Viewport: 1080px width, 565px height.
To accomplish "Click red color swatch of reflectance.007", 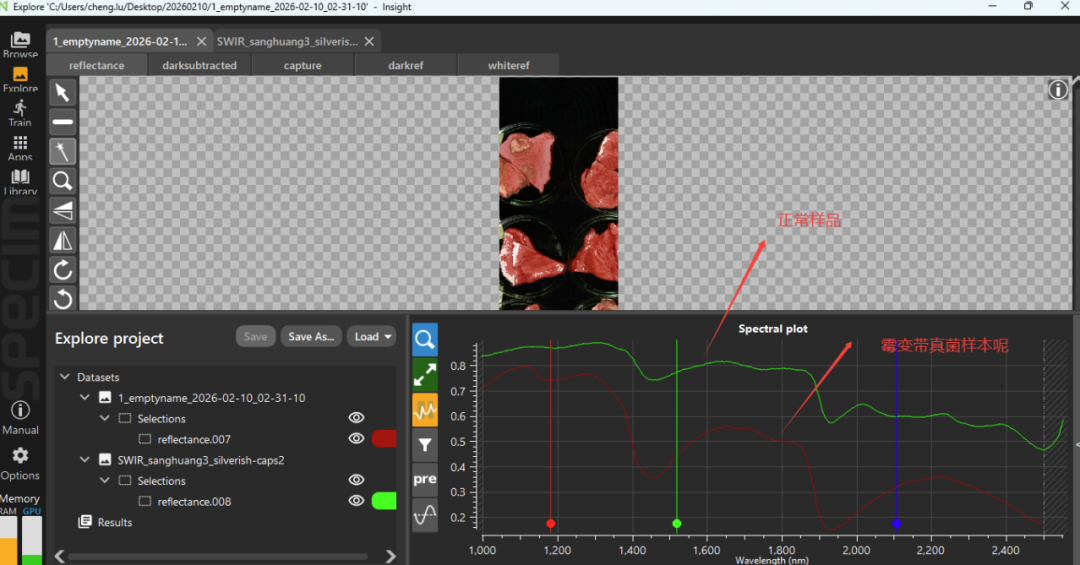I will (384, 438).
